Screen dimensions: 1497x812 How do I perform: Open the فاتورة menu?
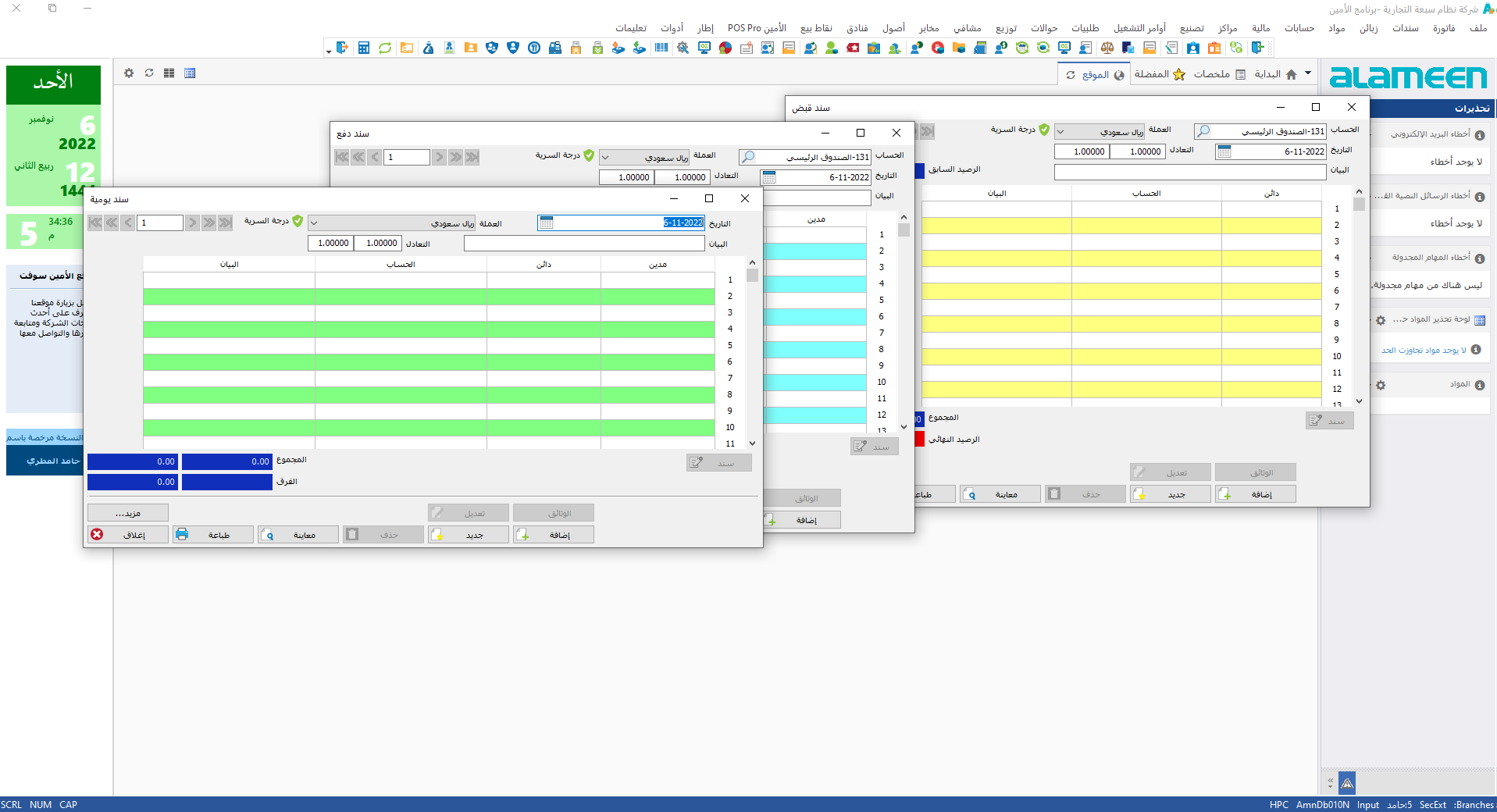1444,28
